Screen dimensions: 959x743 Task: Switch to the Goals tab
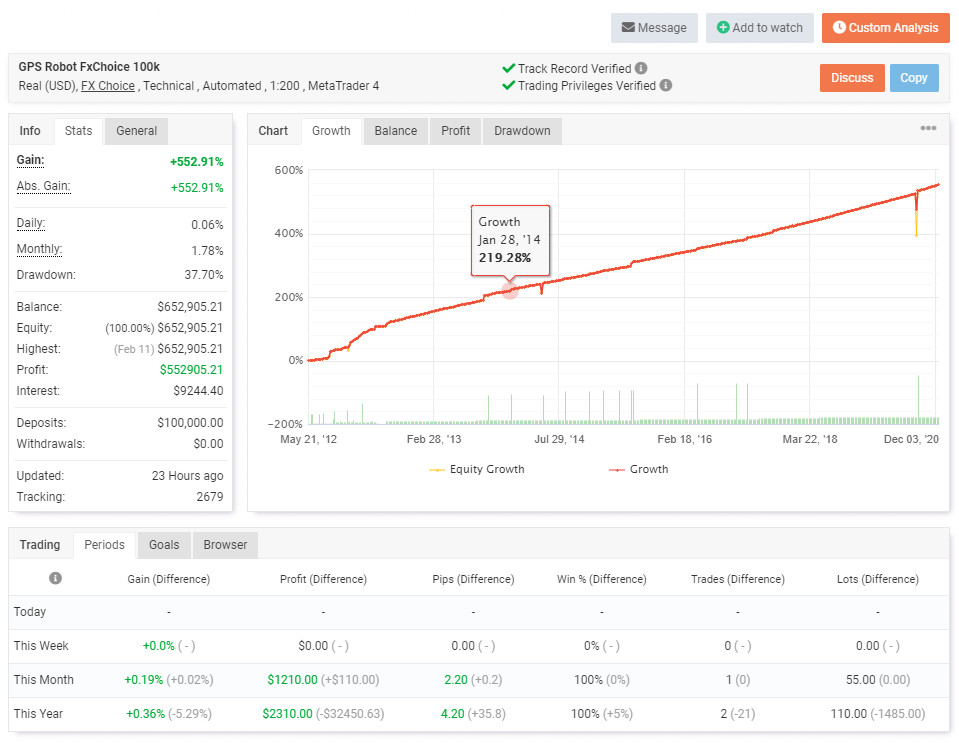click(x=164, y=545)
